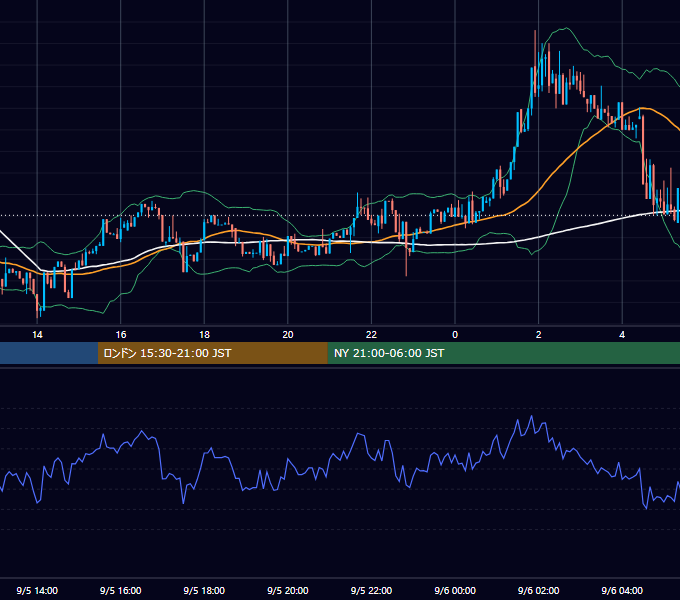680x600 pixels.
Task: Click the 14 hour axis label
Action: coord(37,335)
